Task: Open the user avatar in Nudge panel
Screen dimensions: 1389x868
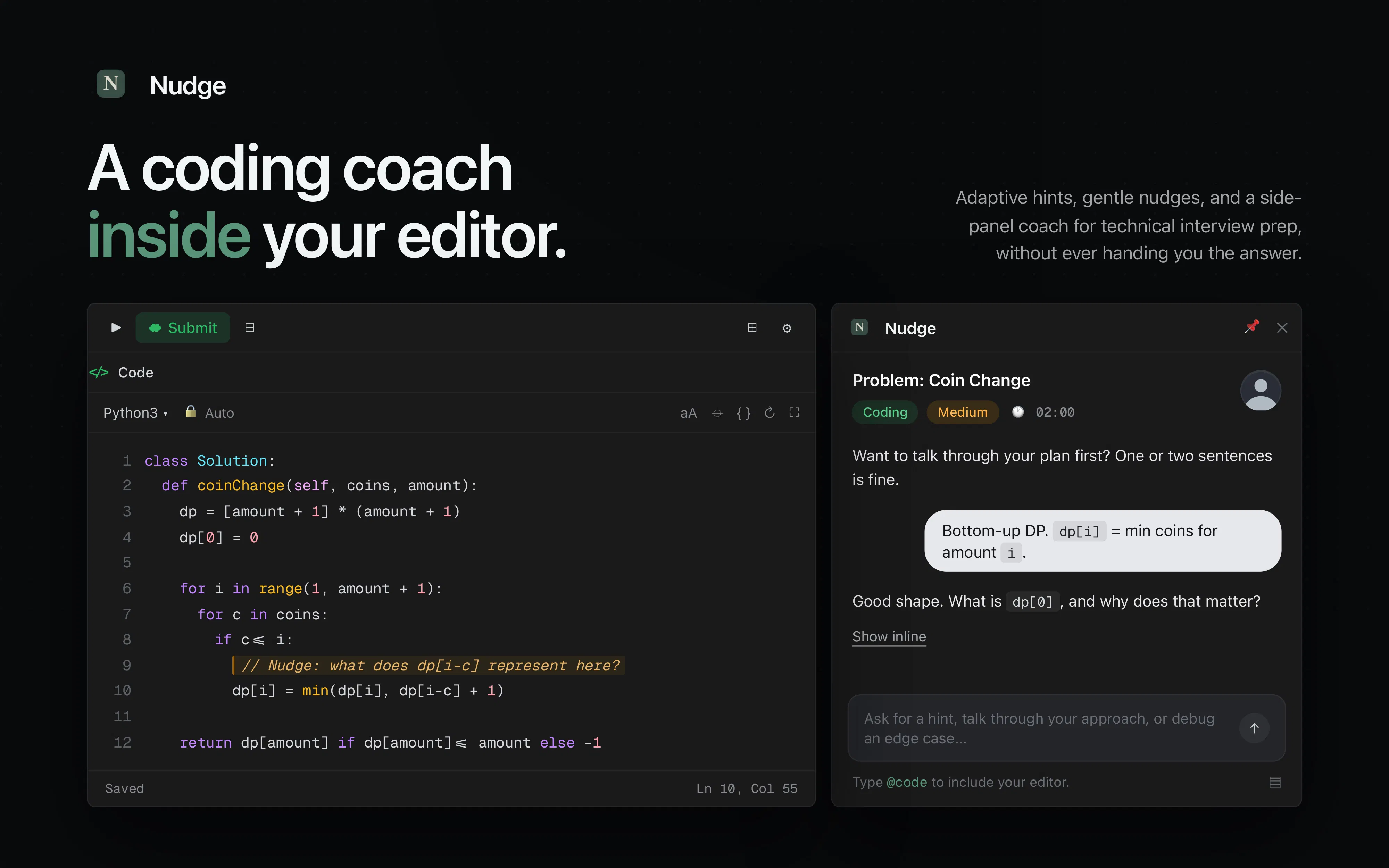Action: pyautogui.click(x=1261, y=391)
